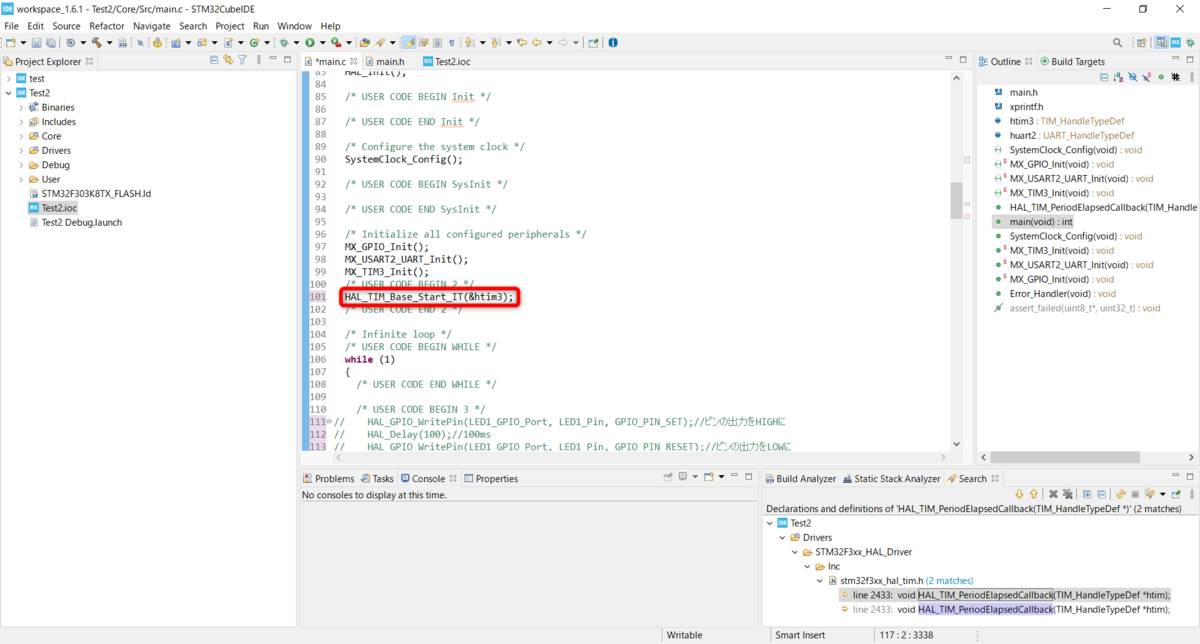1200x644 pixels.
Task: Toggle Mark Occurrences highlighter icon
Action: click(x=408, y=43)
